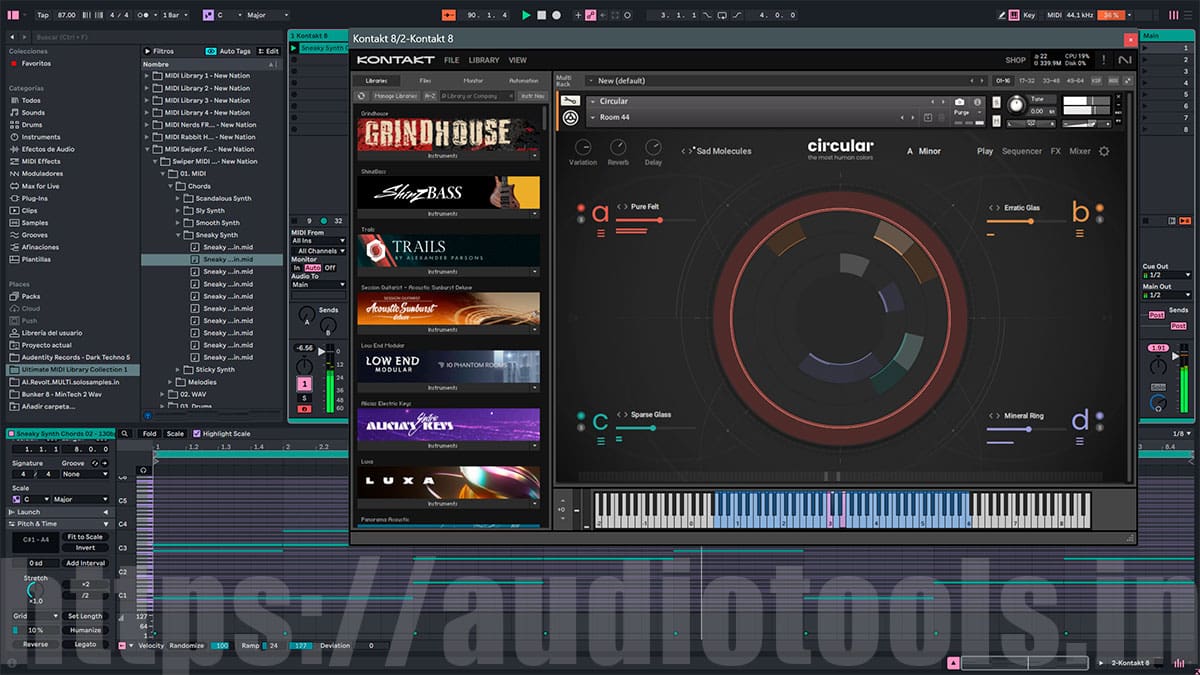
Task: Open the Plug-Ins browser category
Action: pyautogui.click(x=35, y=198)
